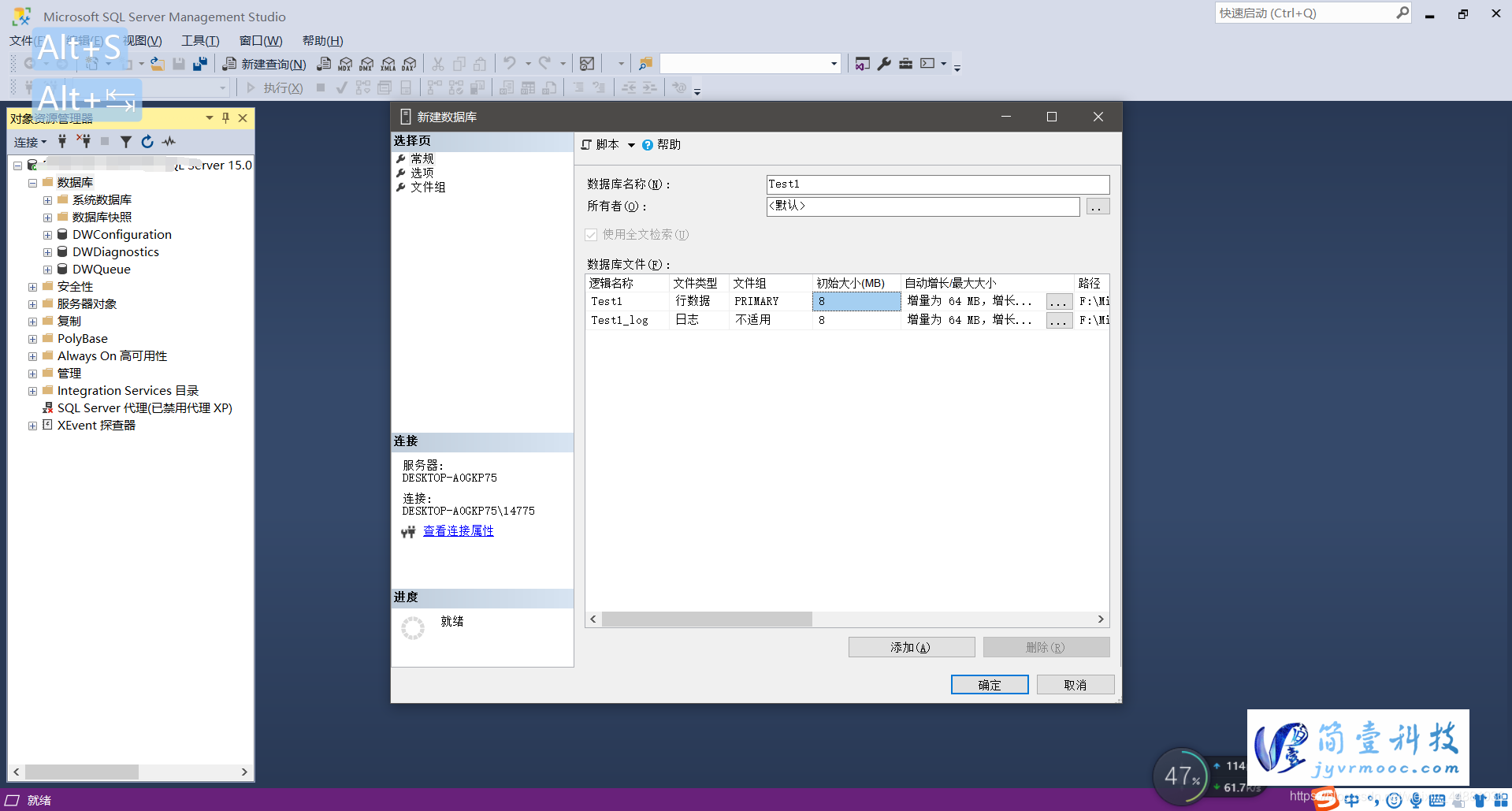Open the Toolbox briefcase icon
Viewport: 1512px width, 811px height.
pos(905,64)
